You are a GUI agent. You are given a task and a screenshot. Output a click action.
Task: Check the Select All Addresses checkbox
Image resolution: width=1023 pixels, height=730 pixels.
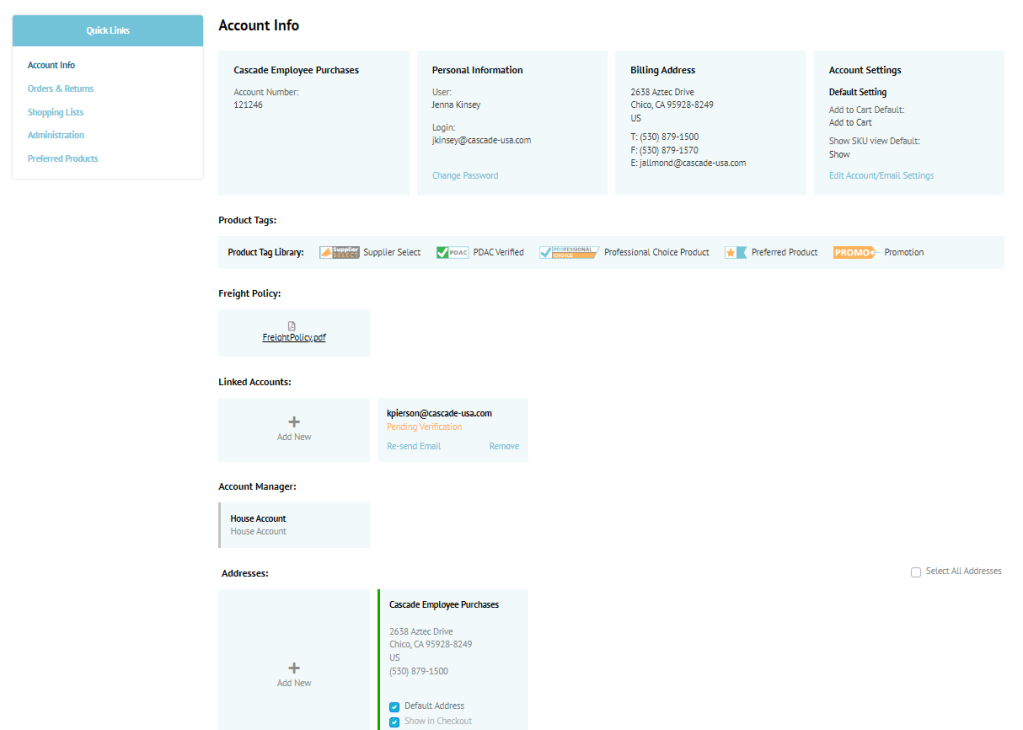[916, 572]
